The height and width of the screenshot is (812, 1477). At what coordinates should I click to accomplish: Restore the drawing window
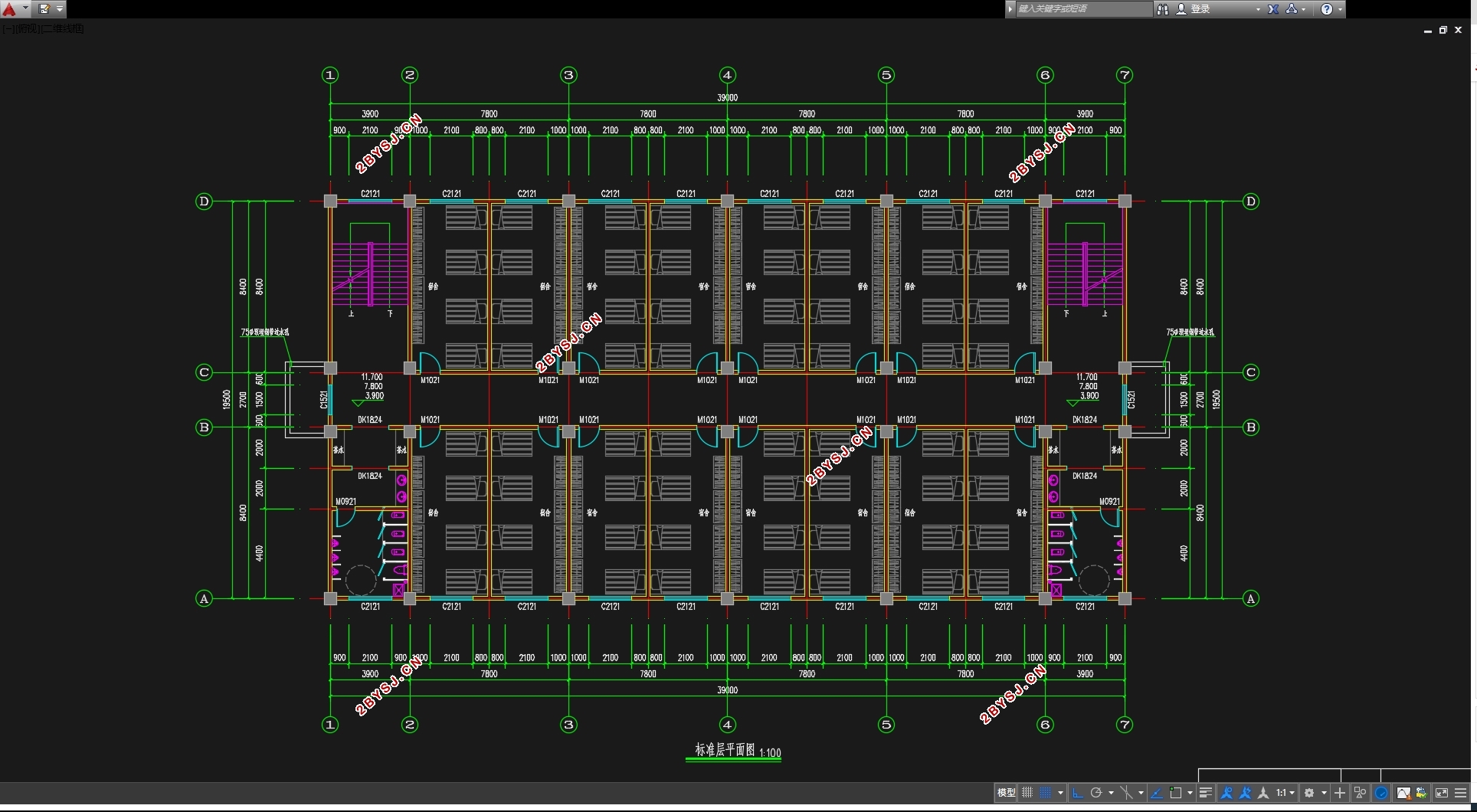click(x=1443, y=31)
